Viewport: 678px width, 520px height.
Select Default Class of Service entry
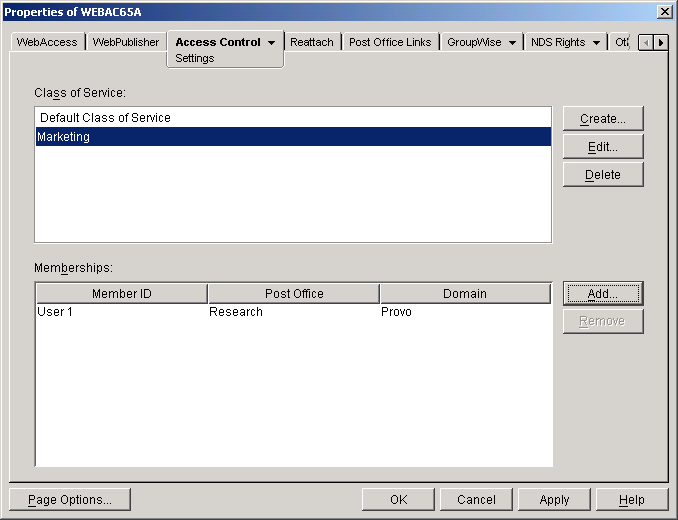pos(293,118)
